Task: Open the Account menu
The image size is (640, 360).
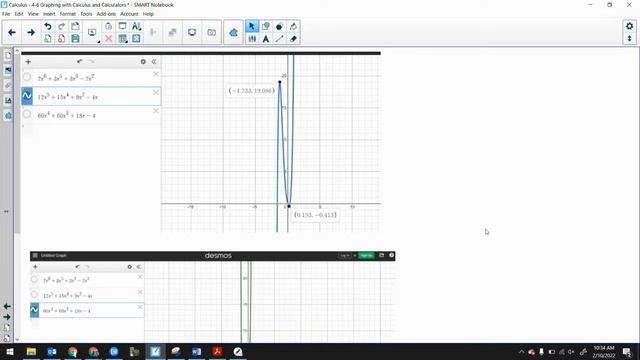Action: click(x=129, y=14)
